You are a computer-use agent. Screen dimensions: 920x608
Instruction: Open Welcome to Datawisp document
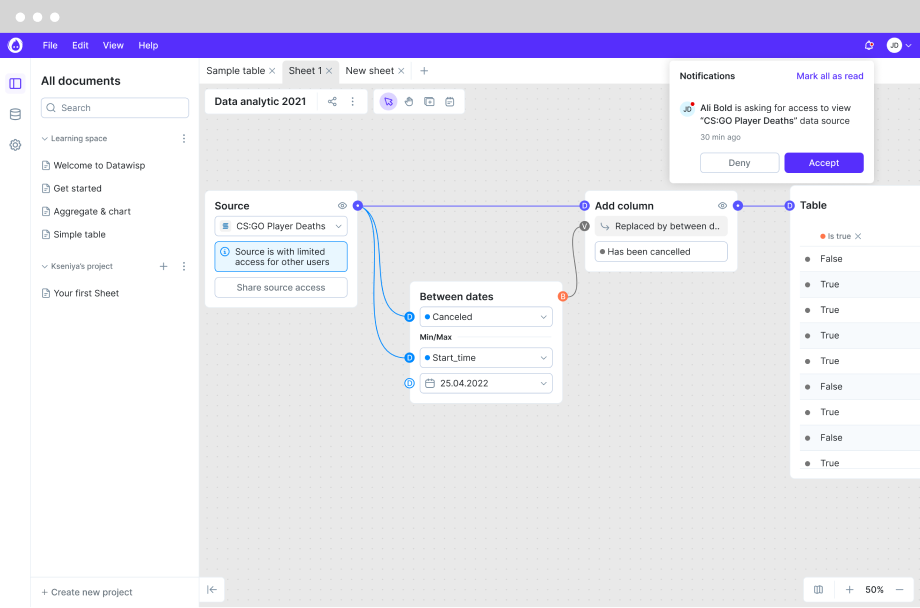(93, 165)
